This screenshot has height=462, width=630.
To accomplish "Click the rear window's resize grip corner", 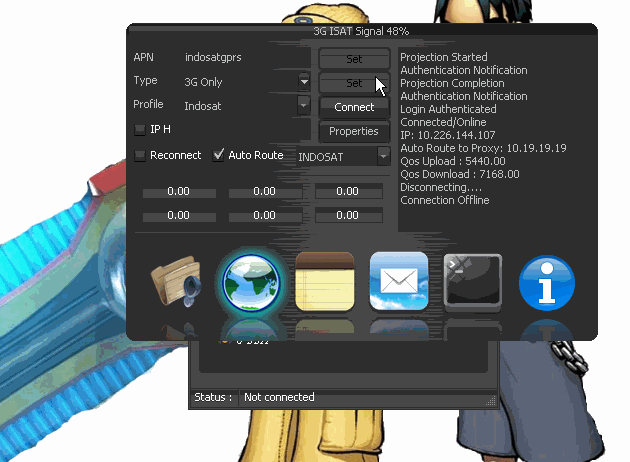I will 491,400.
